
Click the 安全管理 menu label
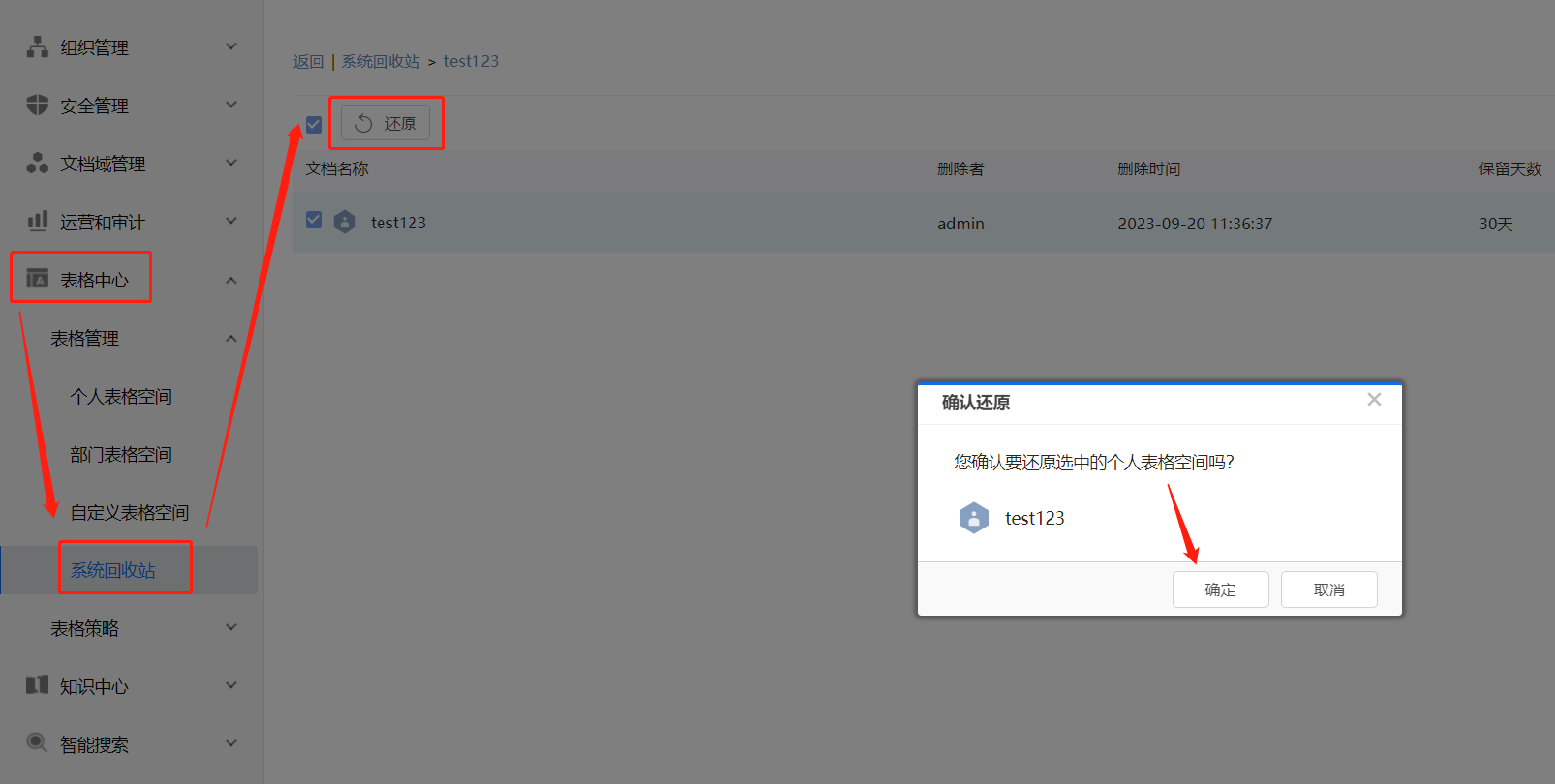[94, 106]
